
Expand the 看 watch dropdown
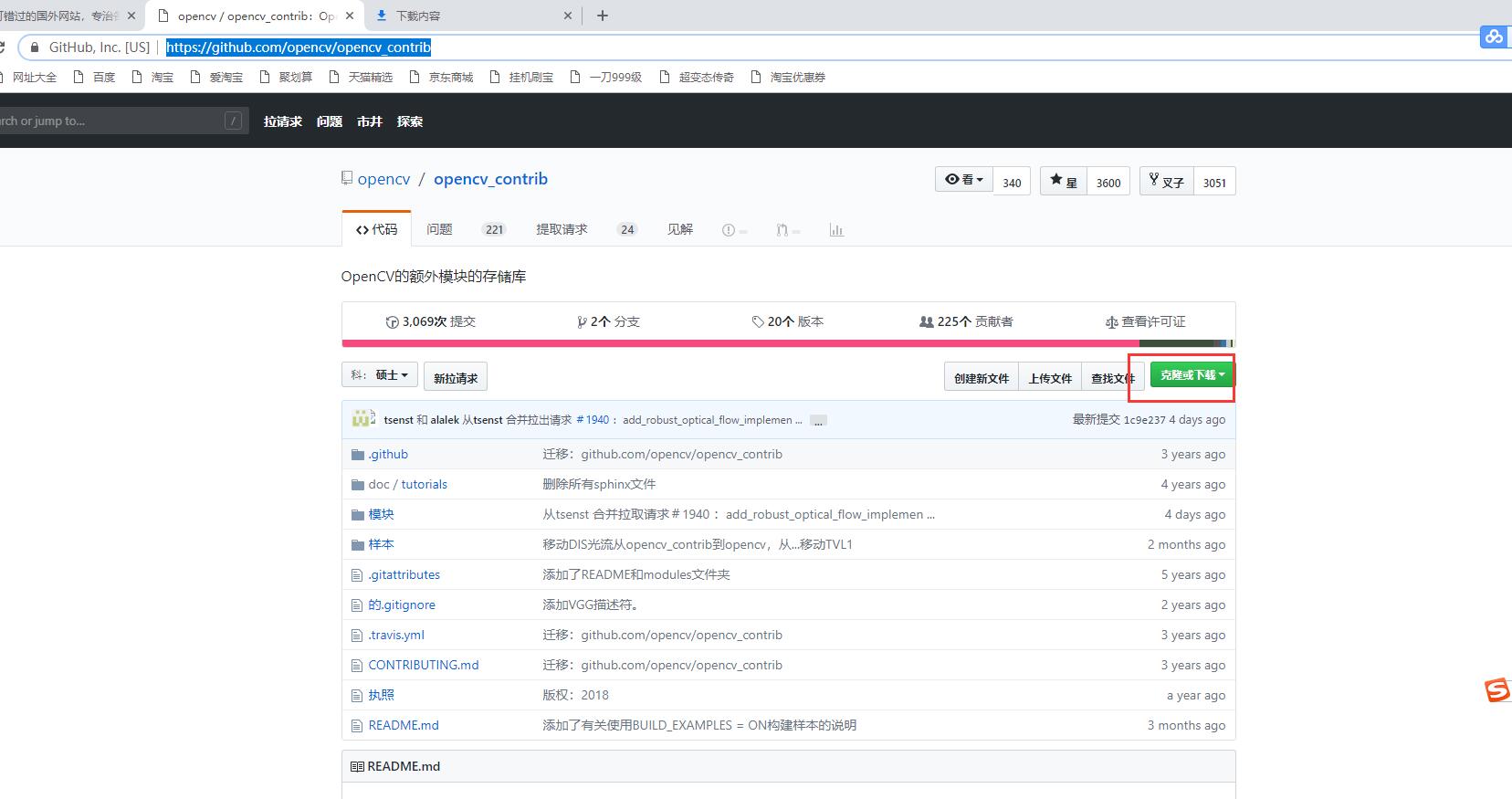pos(964,180)
